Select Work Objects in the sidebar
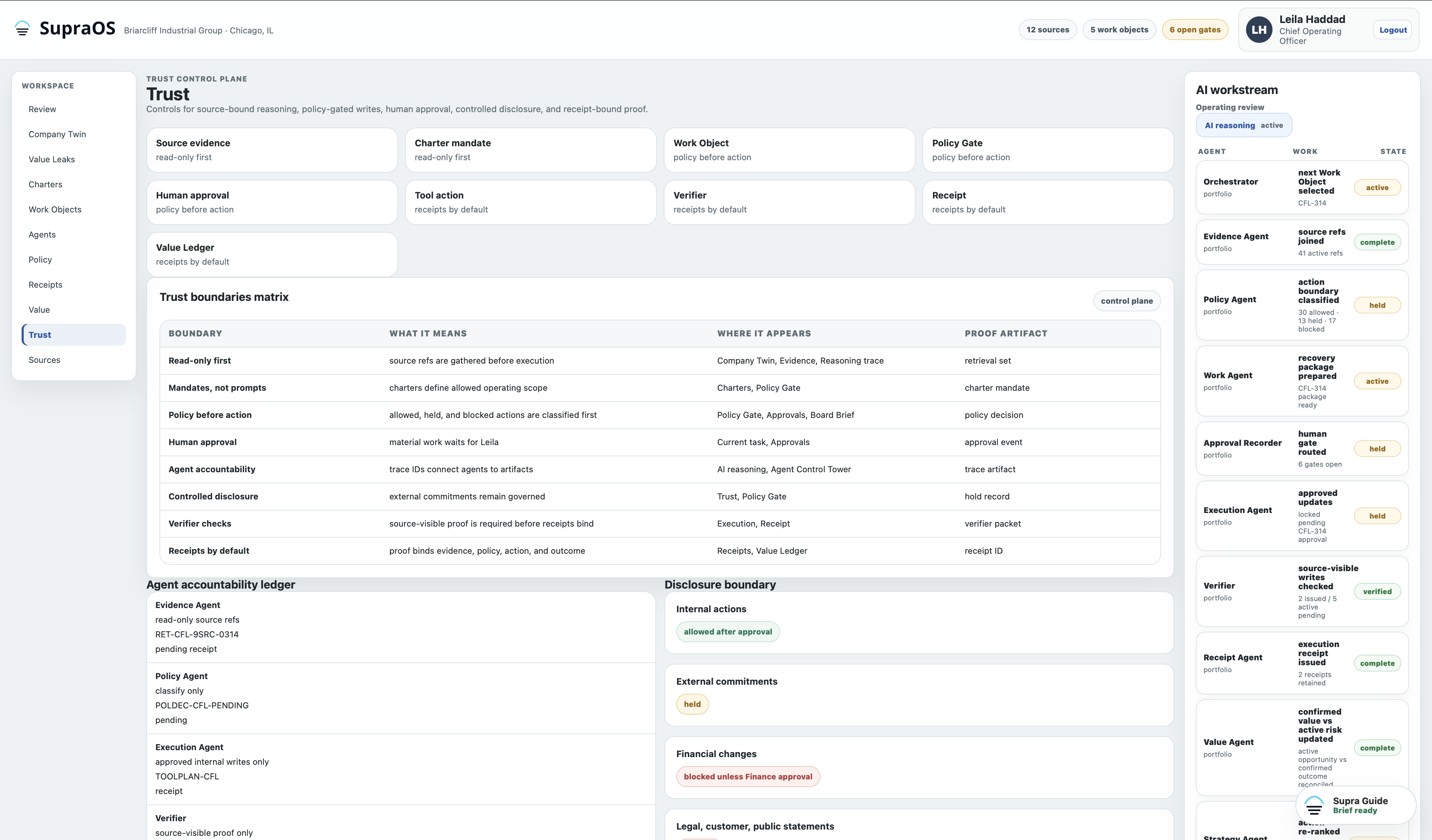The height and width of the screenshot is (840, 1432). pos(74,209)
